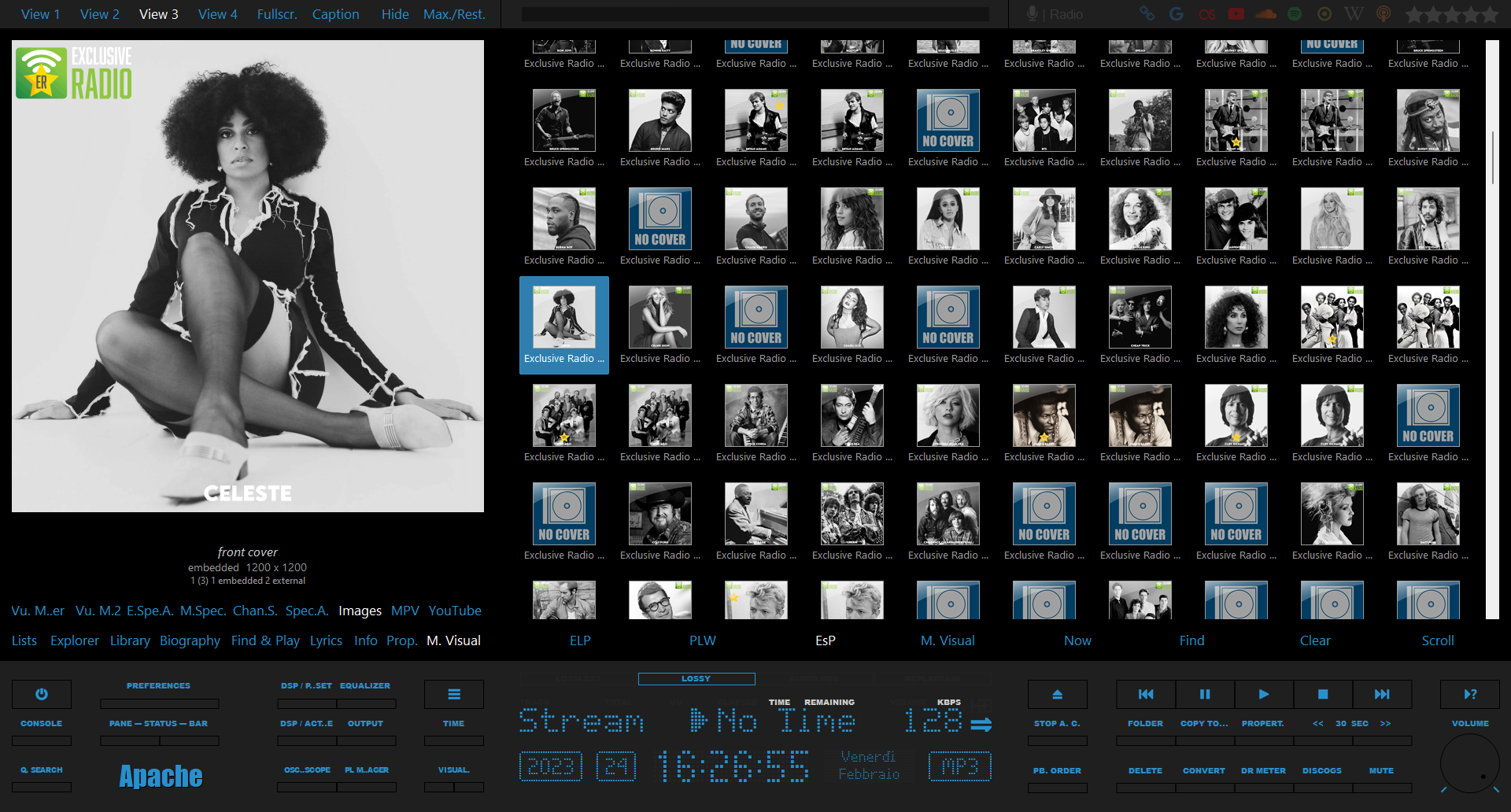
Task: Toggle MUTE button
Action: point(1381,770)
